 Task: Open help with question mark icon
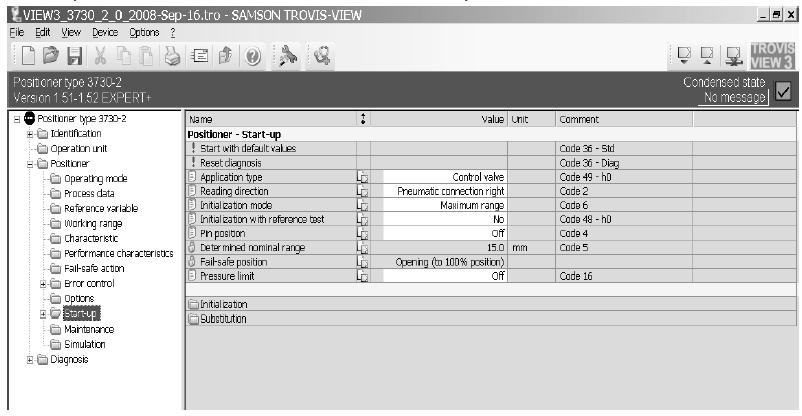253,55
